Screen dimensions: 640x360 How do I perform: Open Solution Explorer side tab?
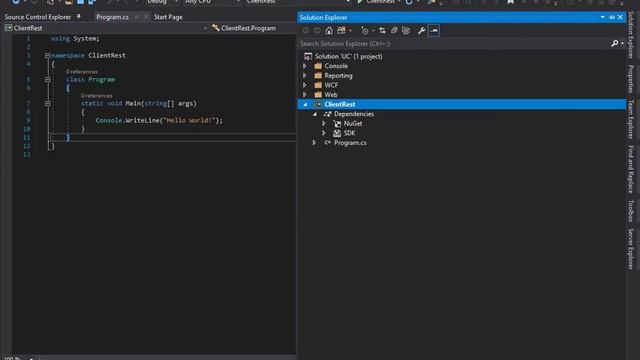point(631,35)
